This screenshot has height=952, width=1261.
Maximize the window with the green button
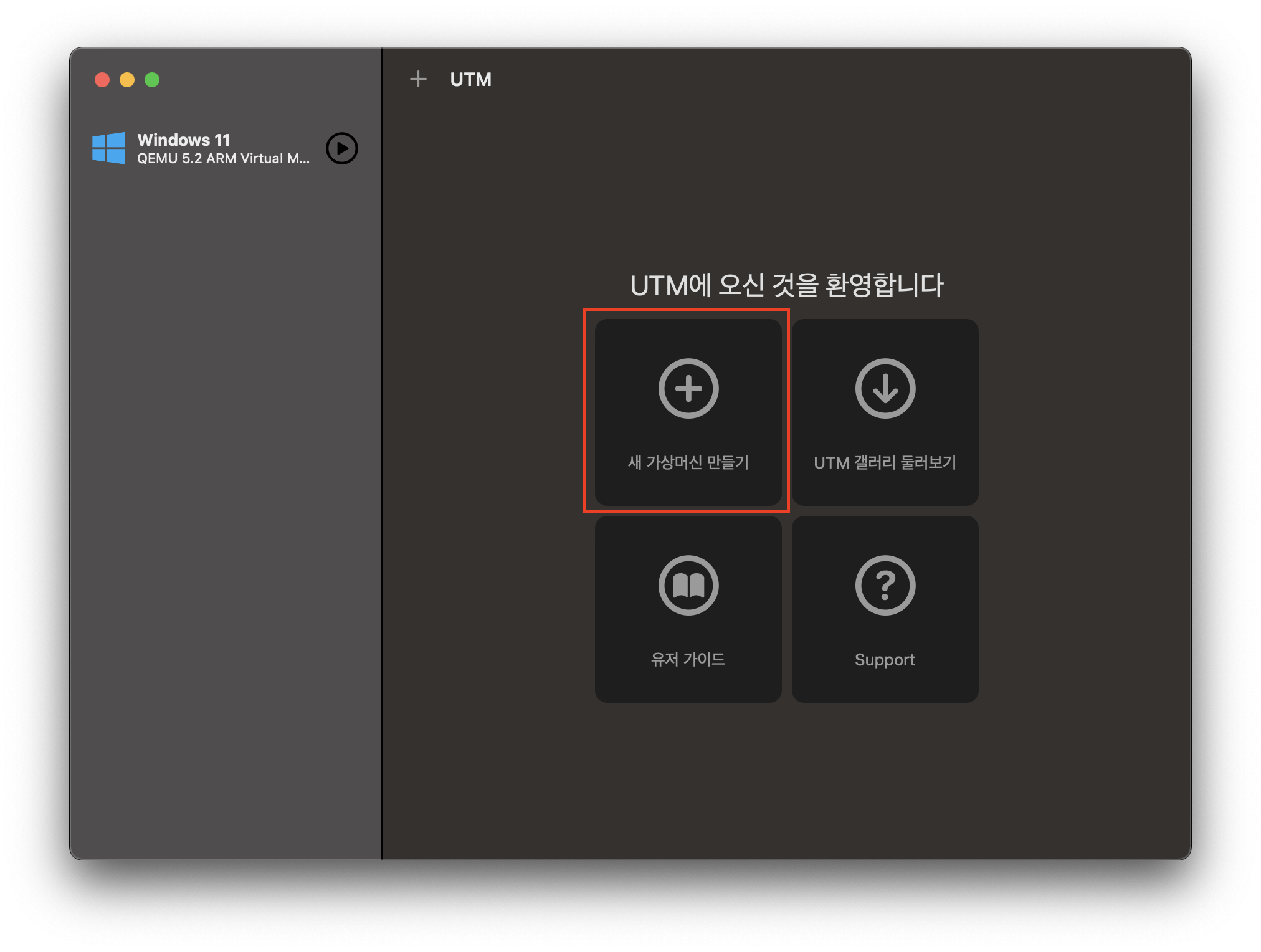tap(152, 80)
